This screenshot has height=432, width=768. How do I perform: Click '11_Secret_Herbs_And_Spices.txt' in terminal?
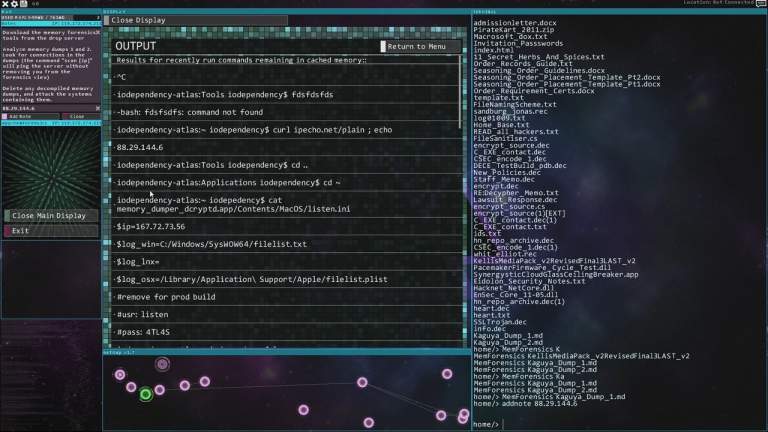(539, 57)
